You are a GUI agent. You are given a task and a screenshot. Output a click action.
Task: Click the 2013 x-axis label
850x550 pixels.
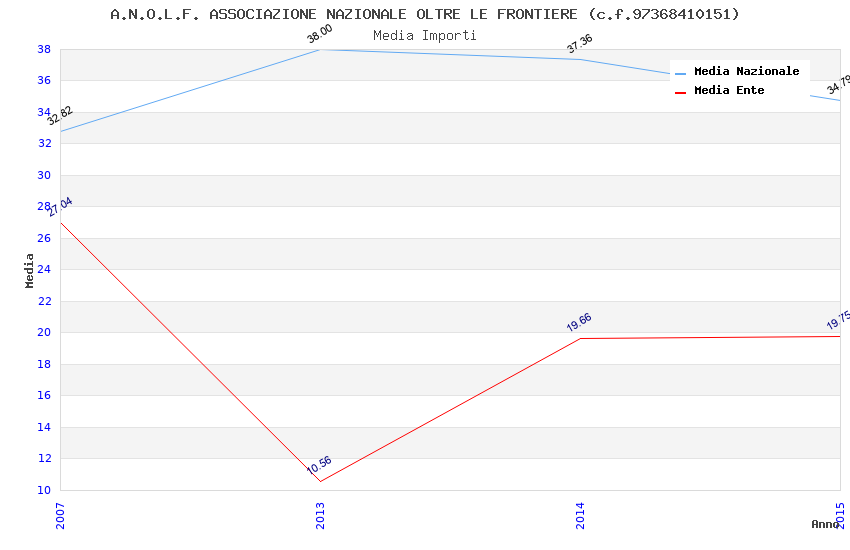coord(320,515)
